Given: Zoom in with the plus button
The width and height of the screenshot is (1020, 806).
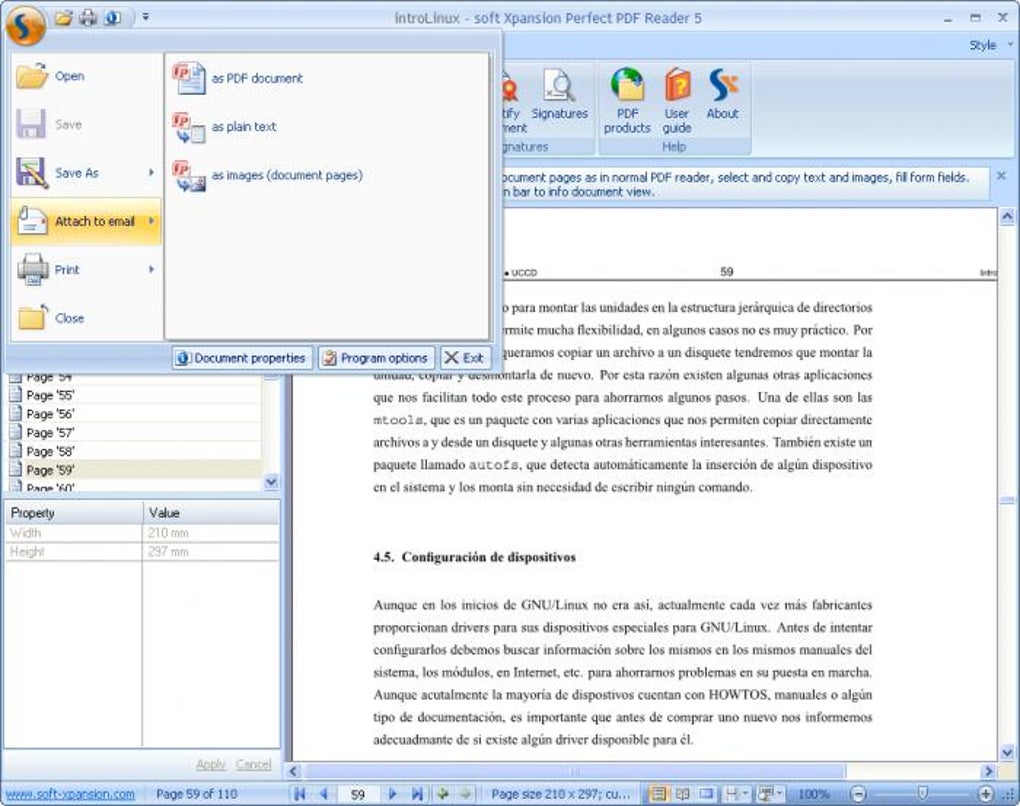Looking at the screenshot, I should [986, 794].
